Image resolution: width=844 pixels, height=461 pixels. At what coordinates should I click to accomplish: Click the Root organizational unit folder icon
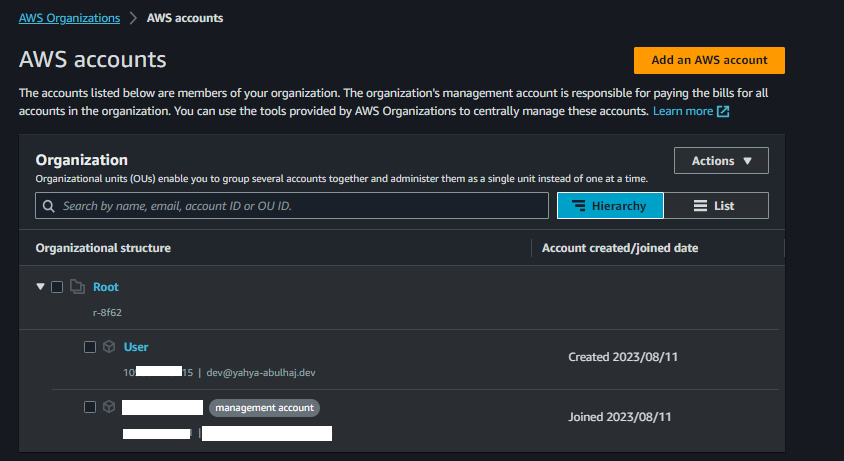[x=78, y=287]
